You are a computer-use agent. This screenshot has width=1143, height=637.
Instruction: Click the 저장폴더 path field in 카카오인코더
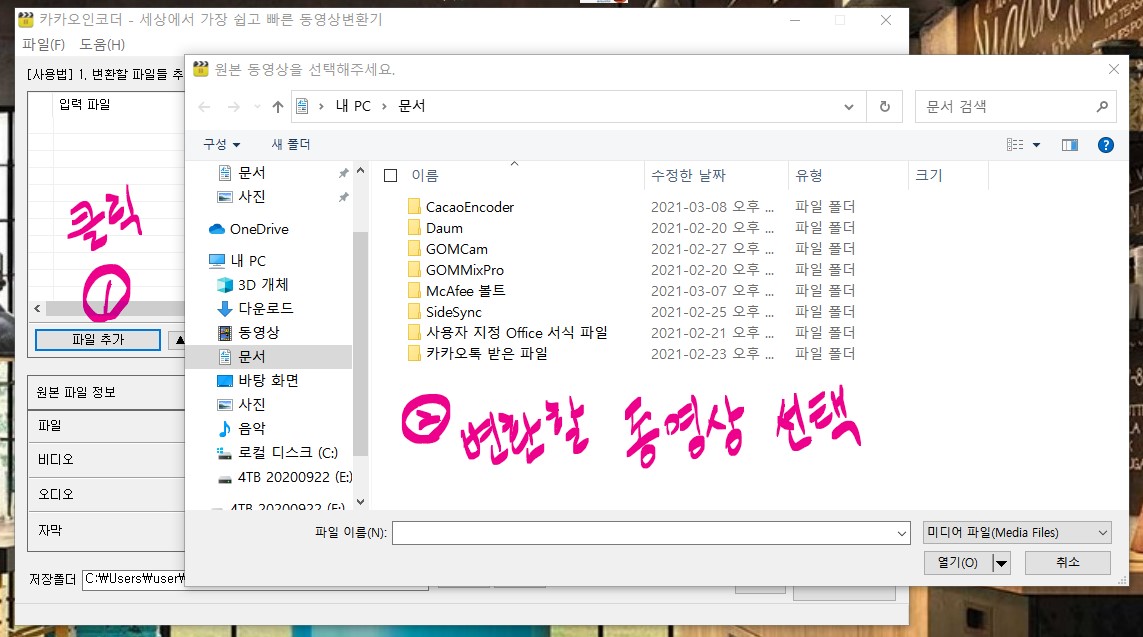(134, 579)
